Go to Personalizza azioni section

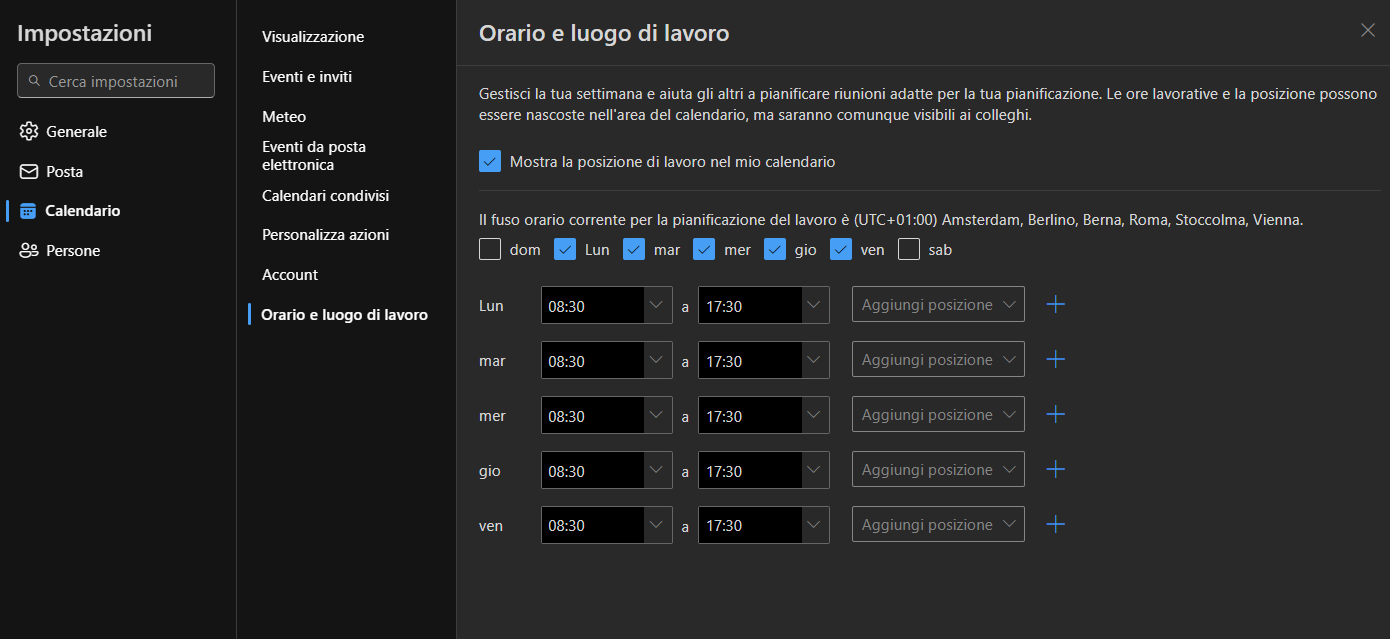(x=325, y=235)
